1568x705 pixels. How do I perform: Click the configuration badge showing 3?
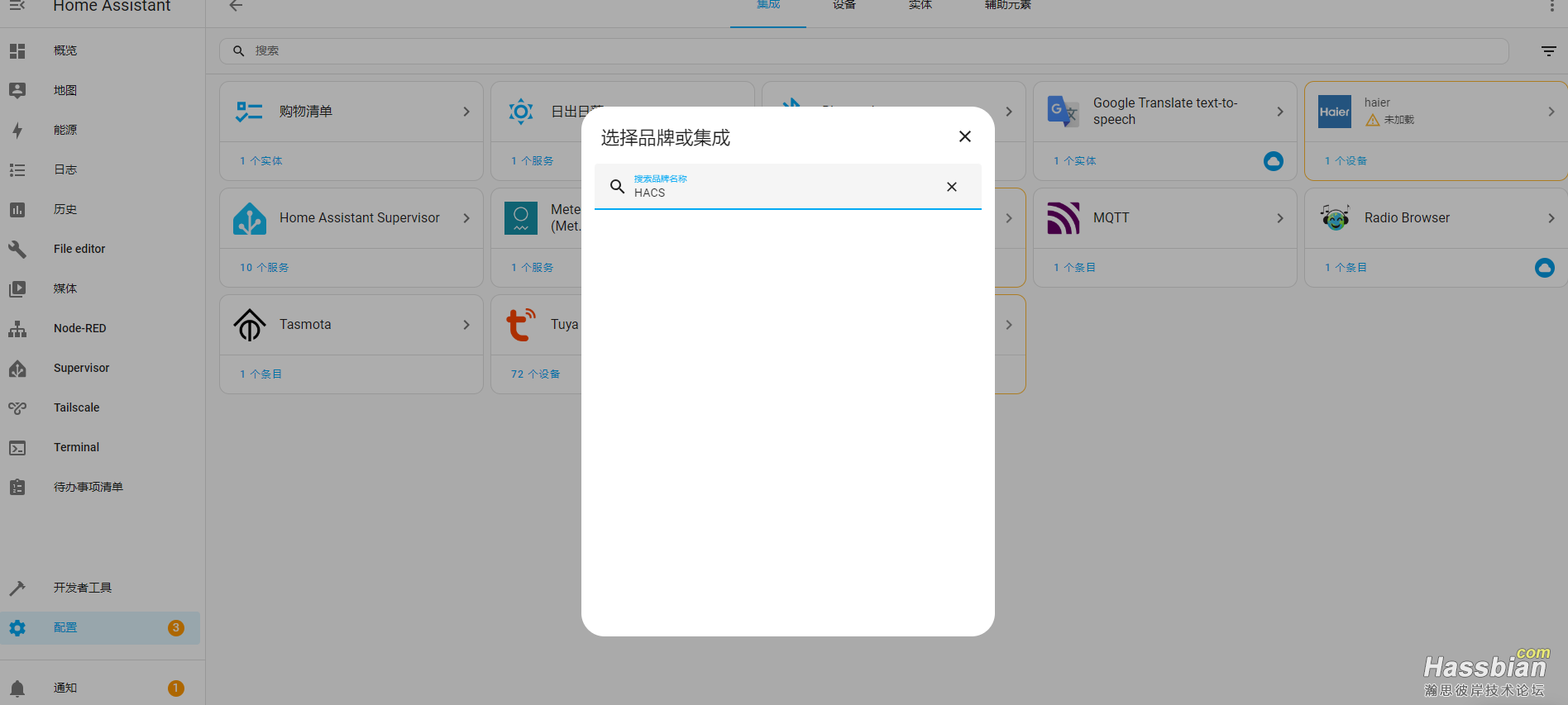176,628
